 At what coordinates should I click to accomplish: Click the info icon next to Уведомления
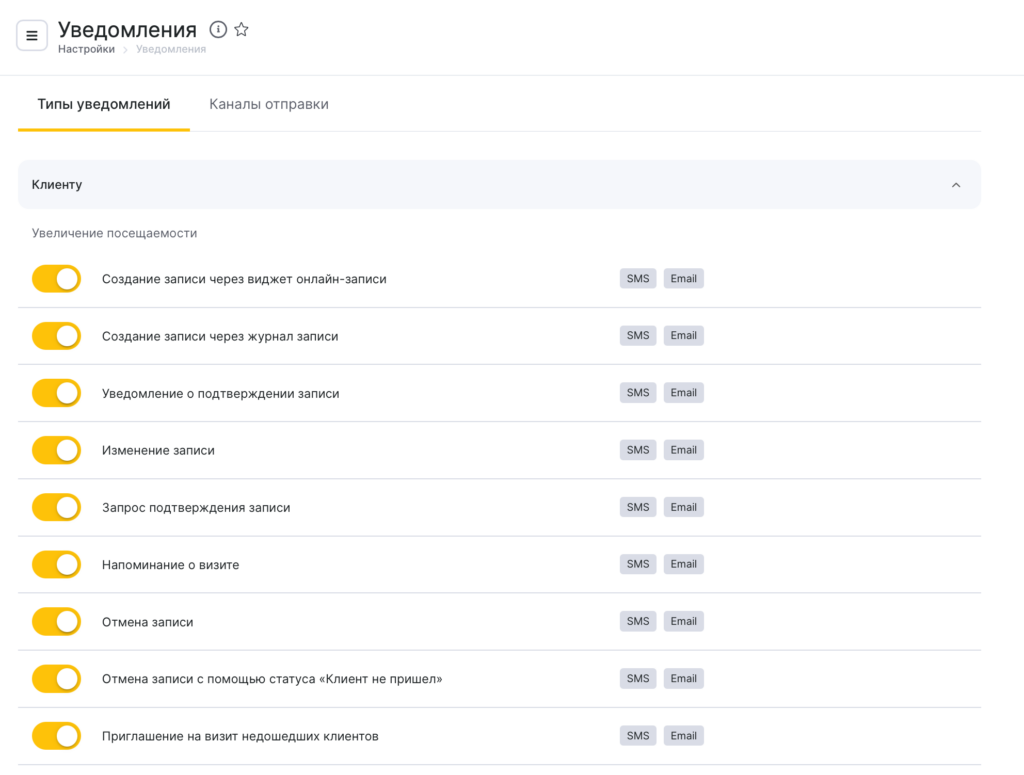click(218, 30)
